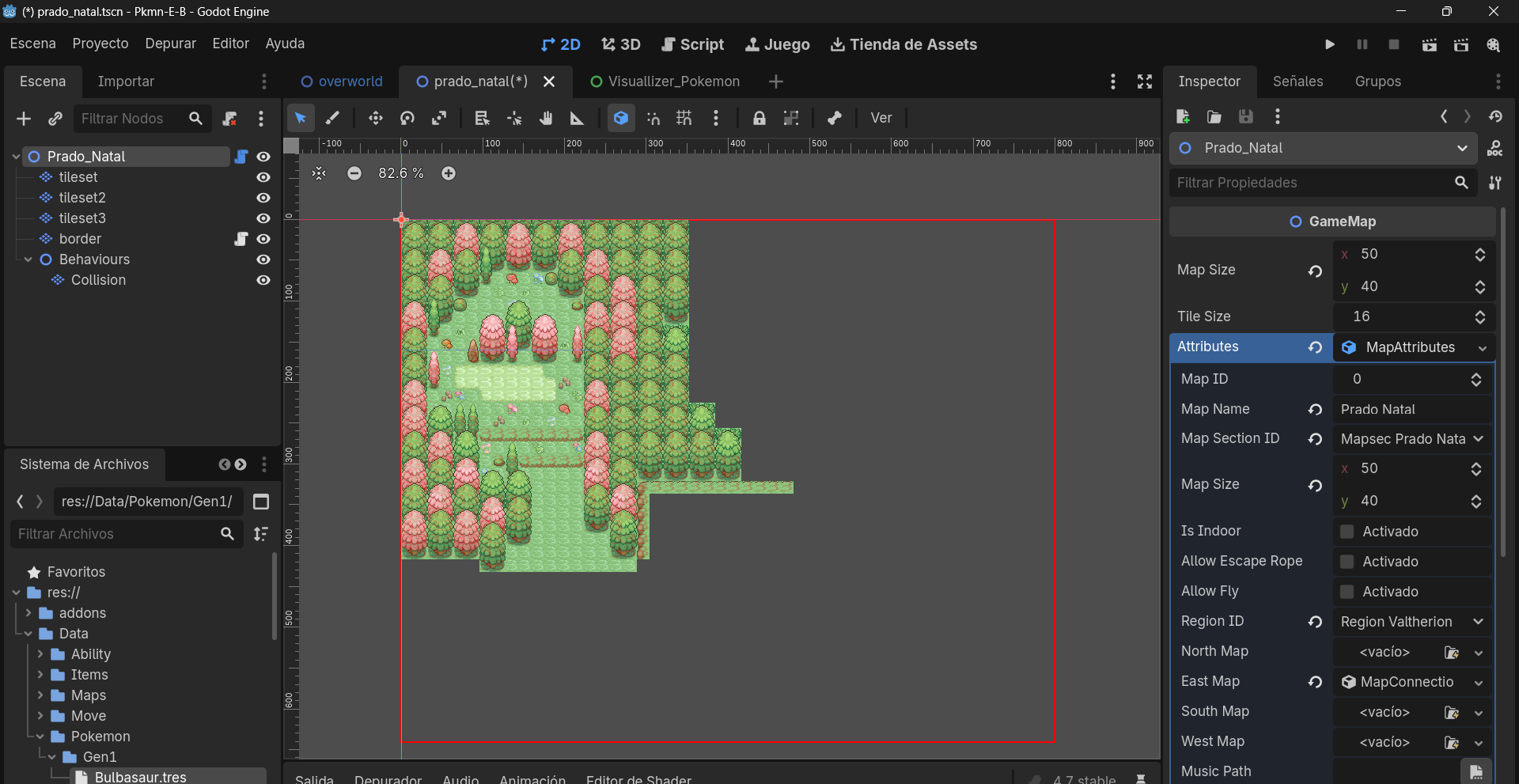1519x784 pixels.
Task: Hide the Collision layer
Action: [263, 280]
